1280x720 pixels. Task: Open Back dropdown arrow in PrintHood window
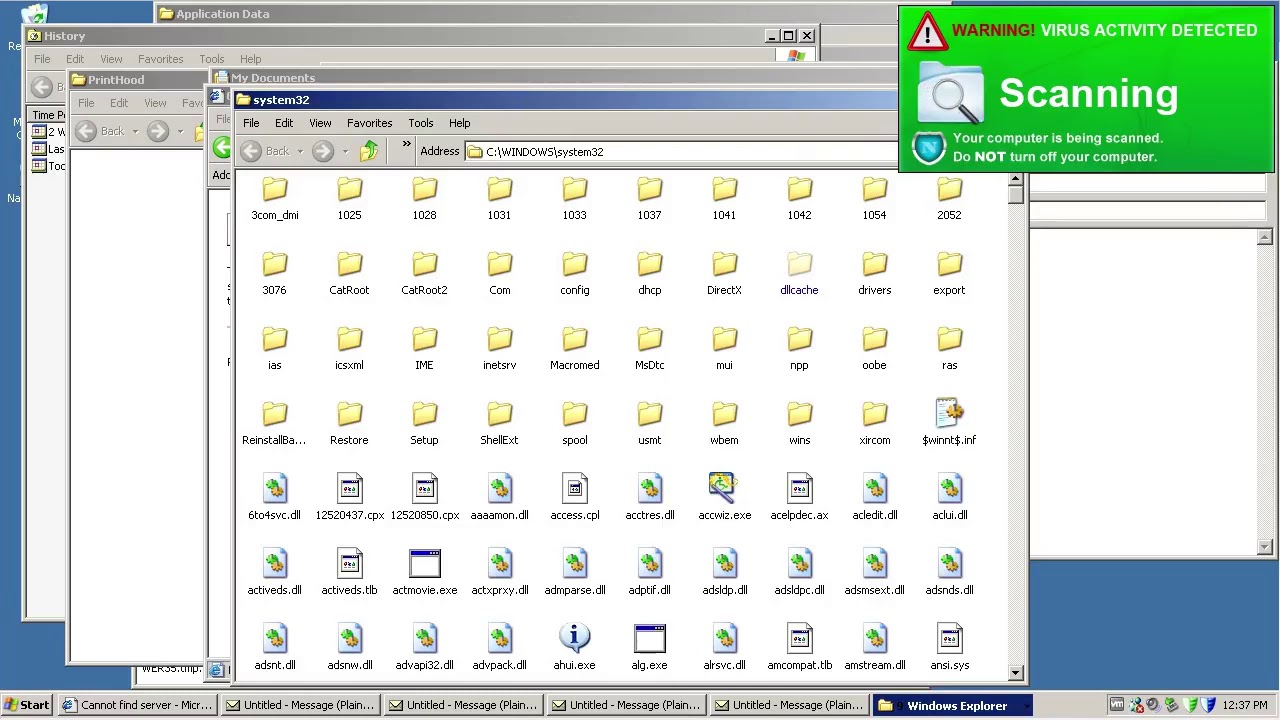coord(135,131)
